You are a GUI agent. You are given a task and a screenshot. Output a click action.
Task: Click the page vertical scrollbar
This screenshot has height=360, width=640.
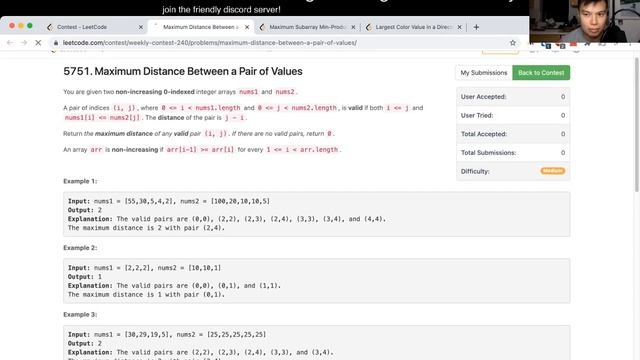point(636,124)
